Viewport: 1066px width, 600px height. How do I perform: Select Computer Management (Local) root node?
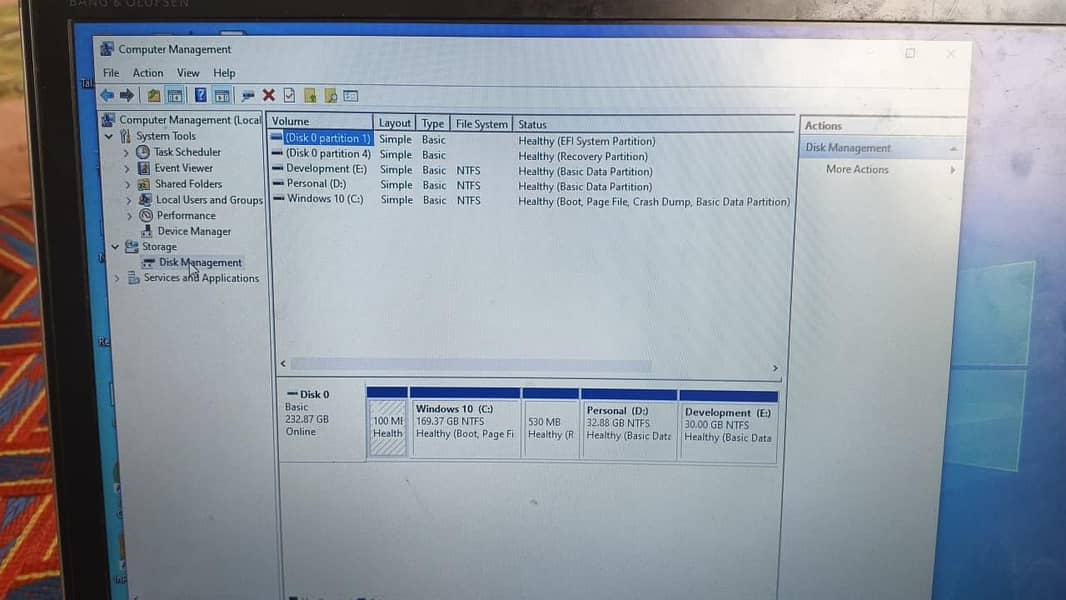(190, 120)
